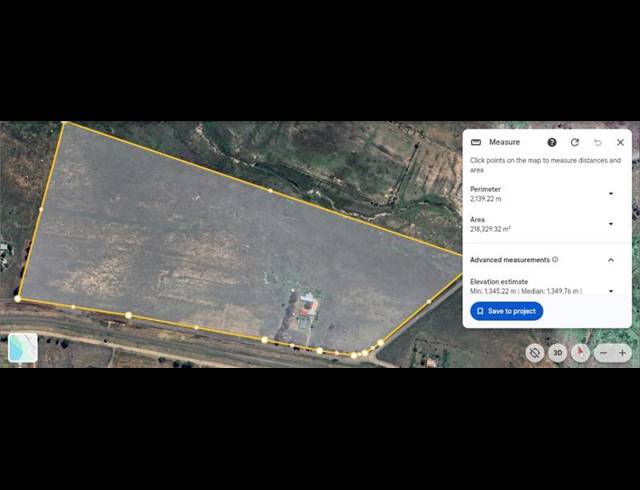The image size is (640, 490).
Task: Select the Perimeter value 2,139.22 m
Action: [485, 199]
